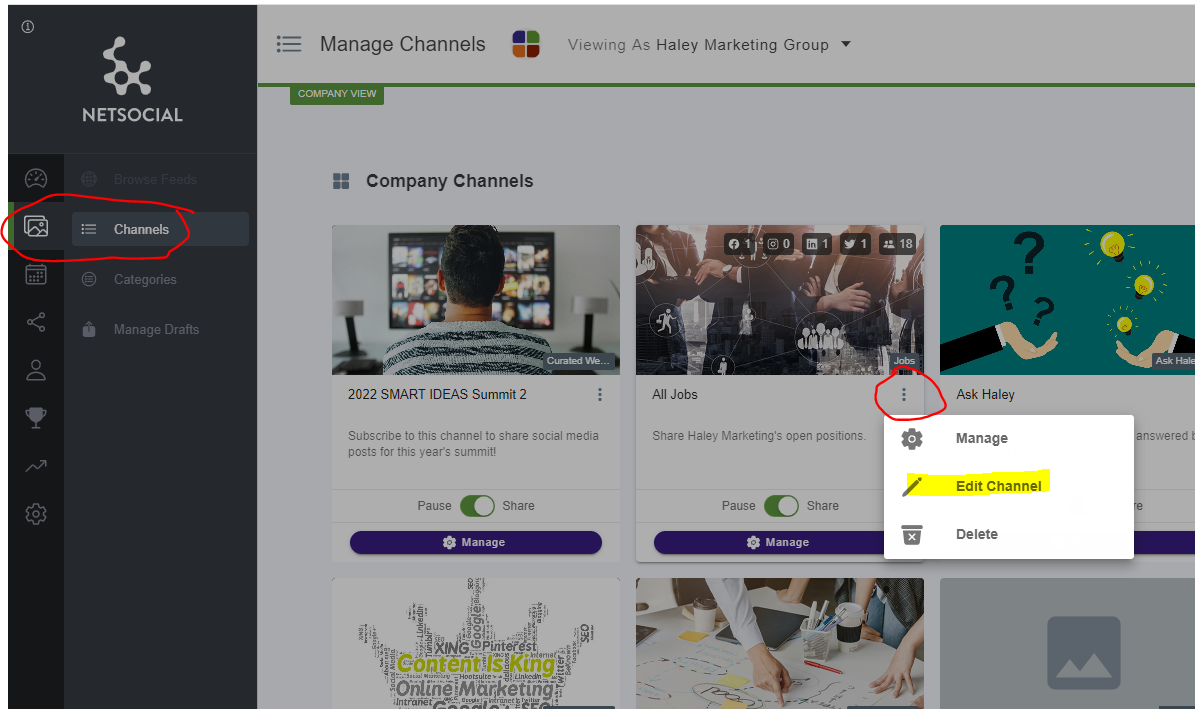Click the COMPANY VIEW badge

tap(337, 94)
